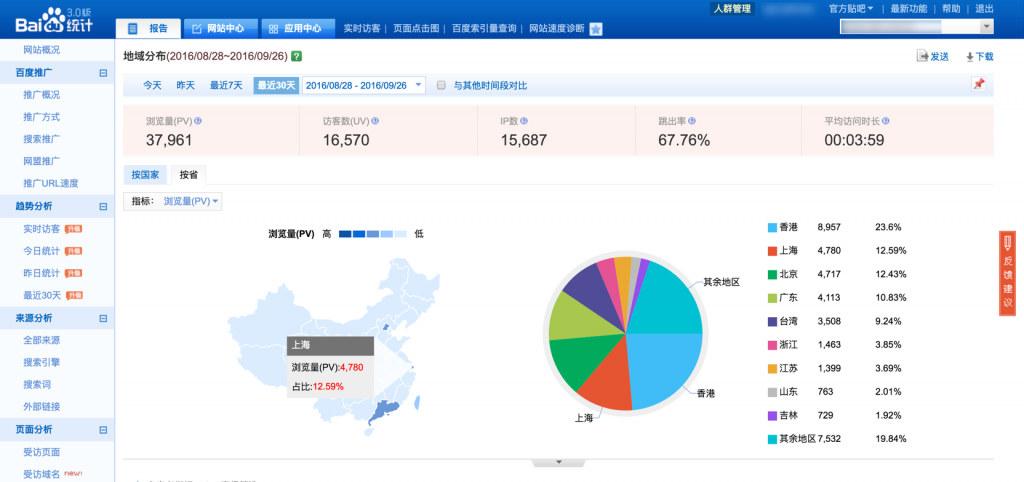This screenshot has height=482, width=1024.
Task: Switch to 按国家 tab
Action: 145,174
